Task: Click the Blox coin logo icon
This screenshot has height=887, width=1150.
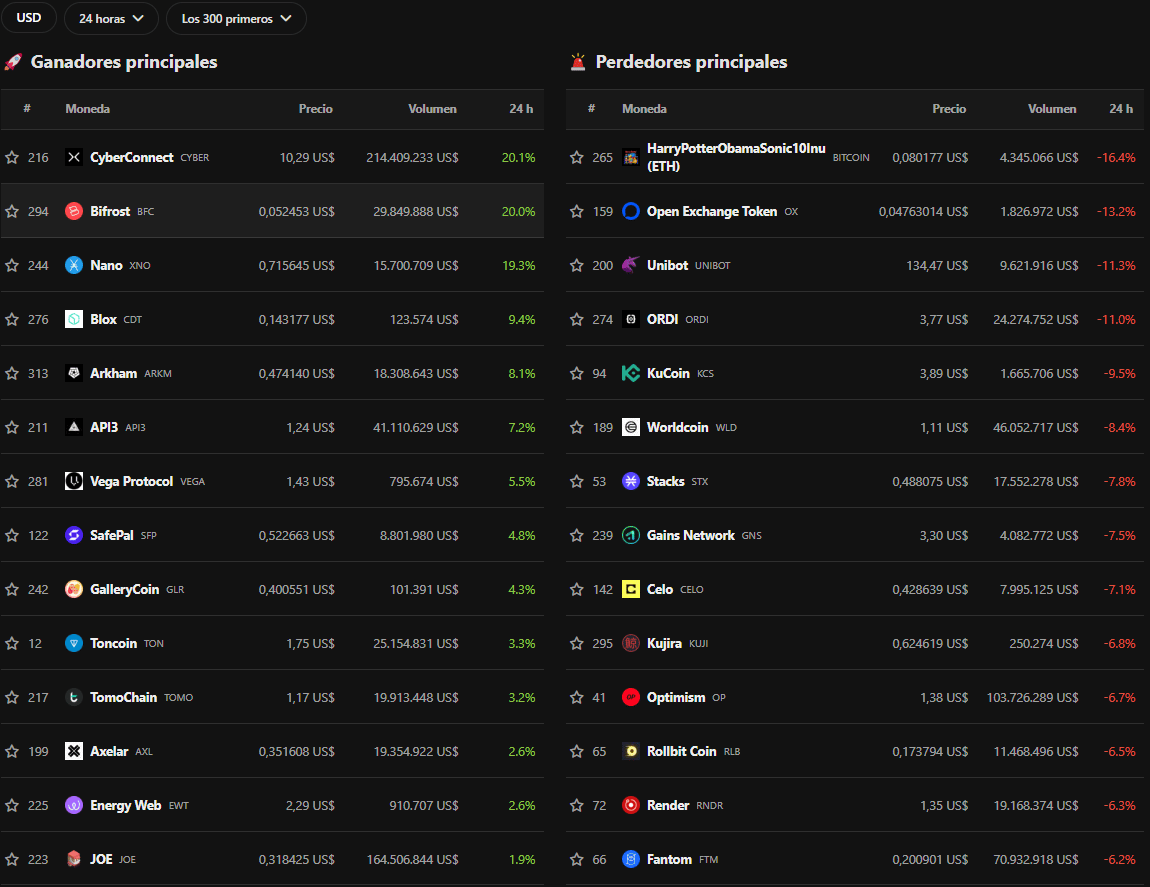Action: point(74,319)
